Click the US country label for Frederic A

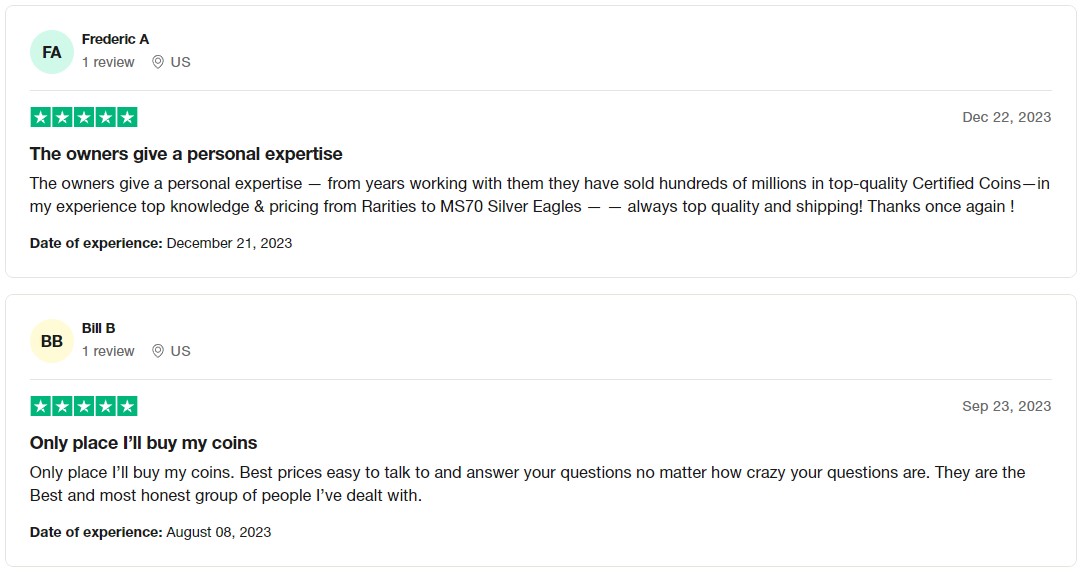[x=181, y=62]
